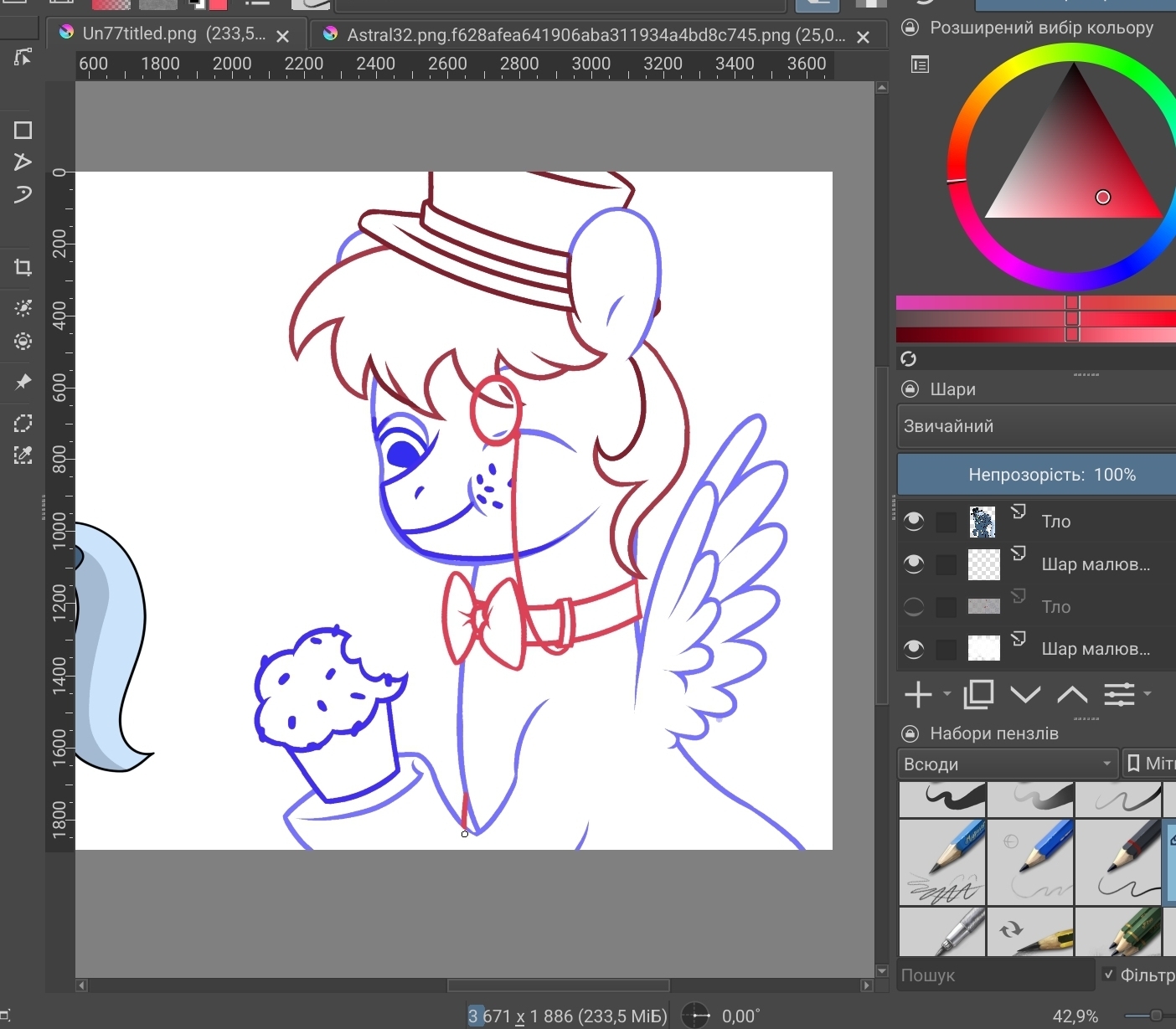This screenshot has width=1176, height=1029.
Task: Select the polygon tool
Action: (23, 162)
